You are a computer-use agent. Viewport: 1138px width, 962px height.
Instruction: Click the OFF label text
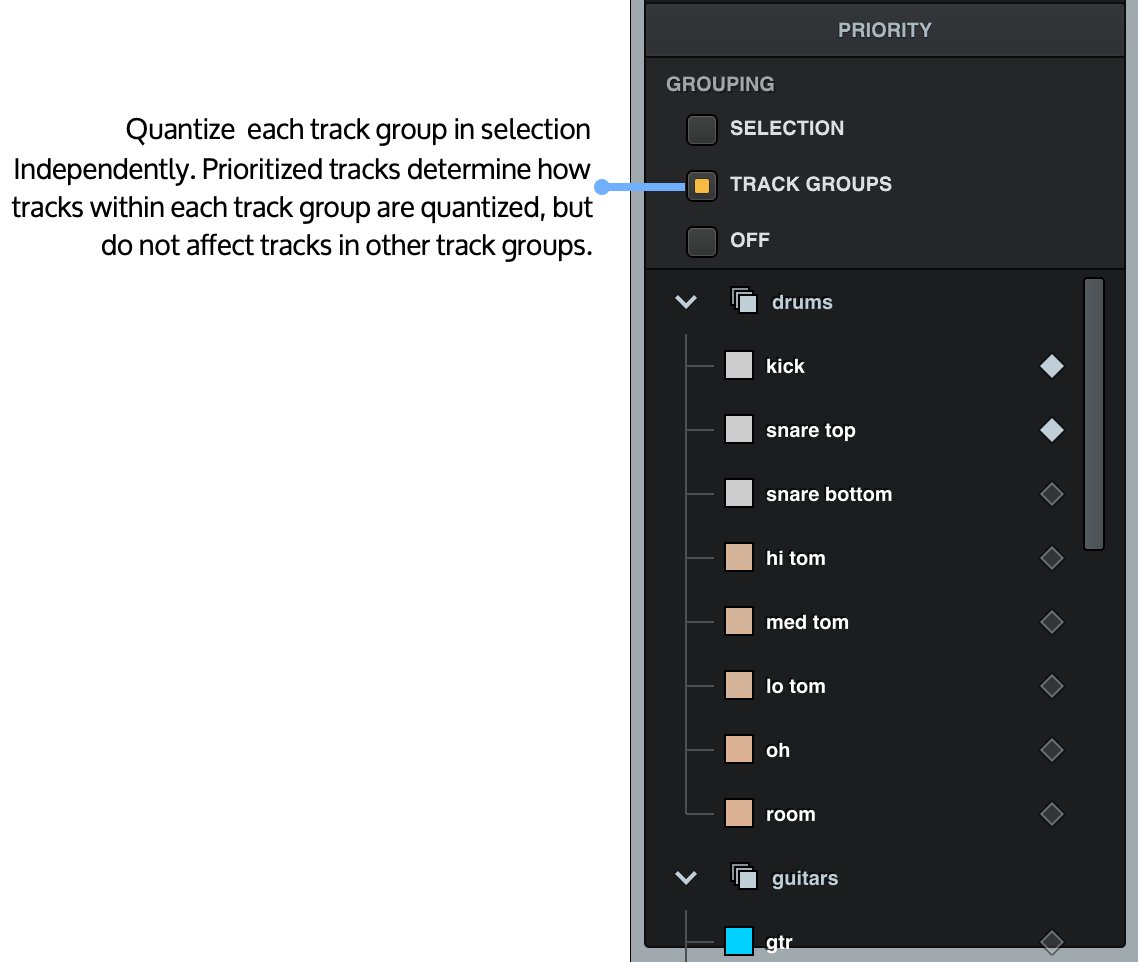[x=750, y=240]
